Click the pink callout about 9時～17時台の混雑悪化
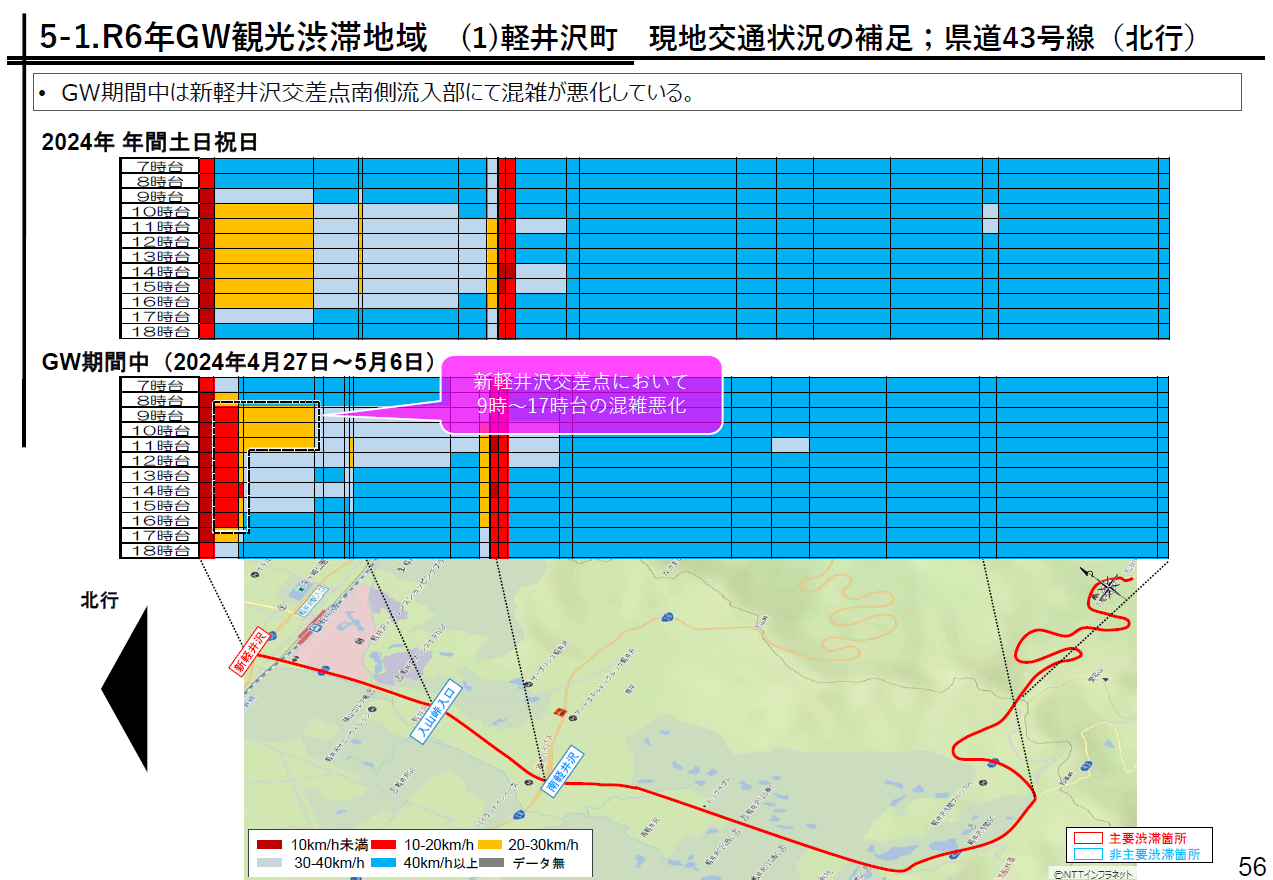Viewport: 1273px width, 880px height. [x=581, y=394]
